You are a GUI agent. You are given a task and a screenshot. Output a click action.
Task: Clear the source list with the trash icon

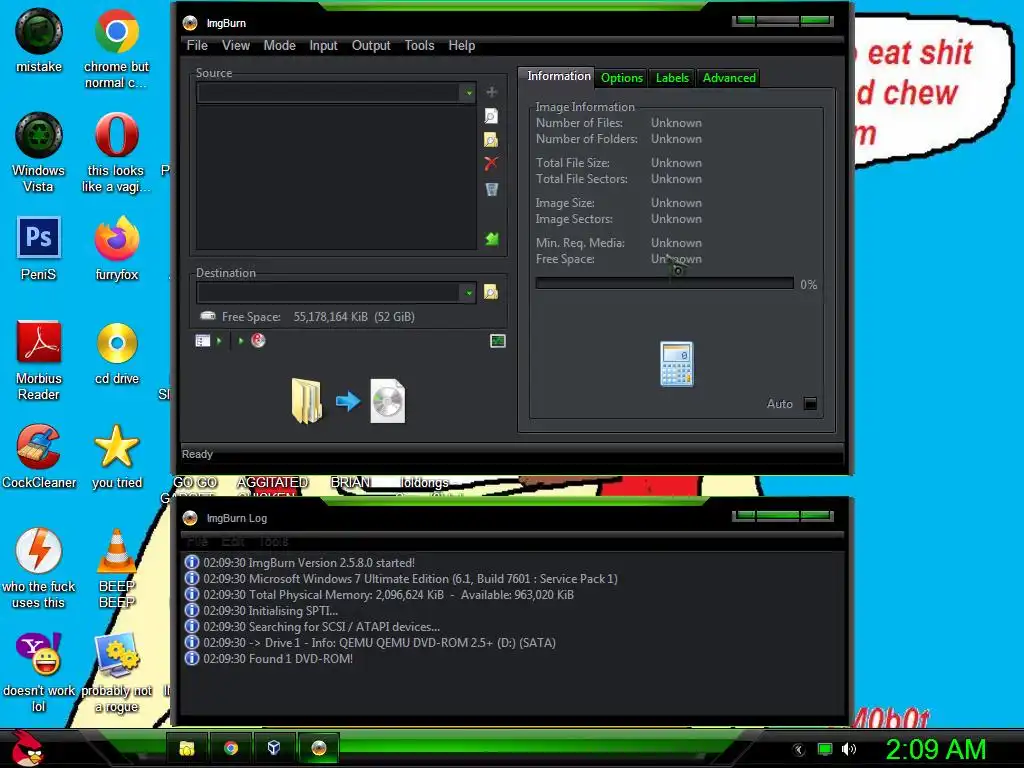[x=492, y=189]
